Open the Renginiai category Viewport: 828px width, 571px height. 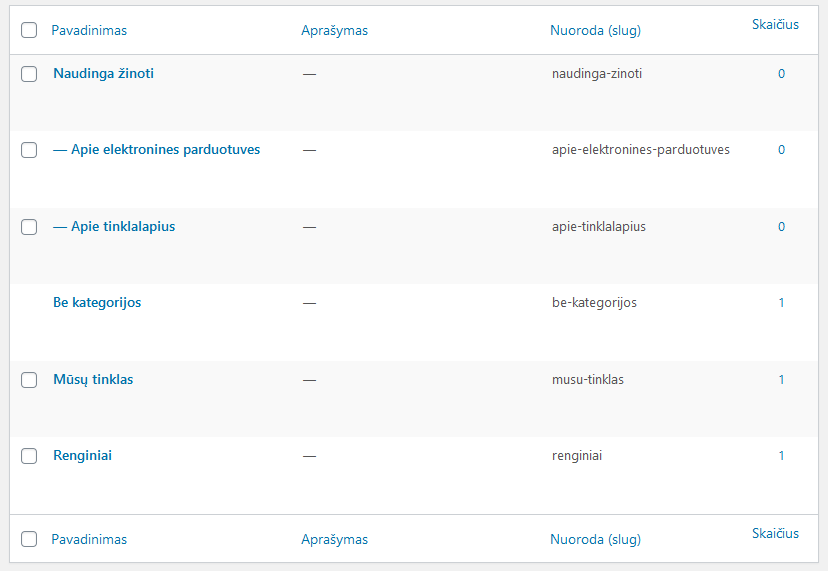click(82, 456)
